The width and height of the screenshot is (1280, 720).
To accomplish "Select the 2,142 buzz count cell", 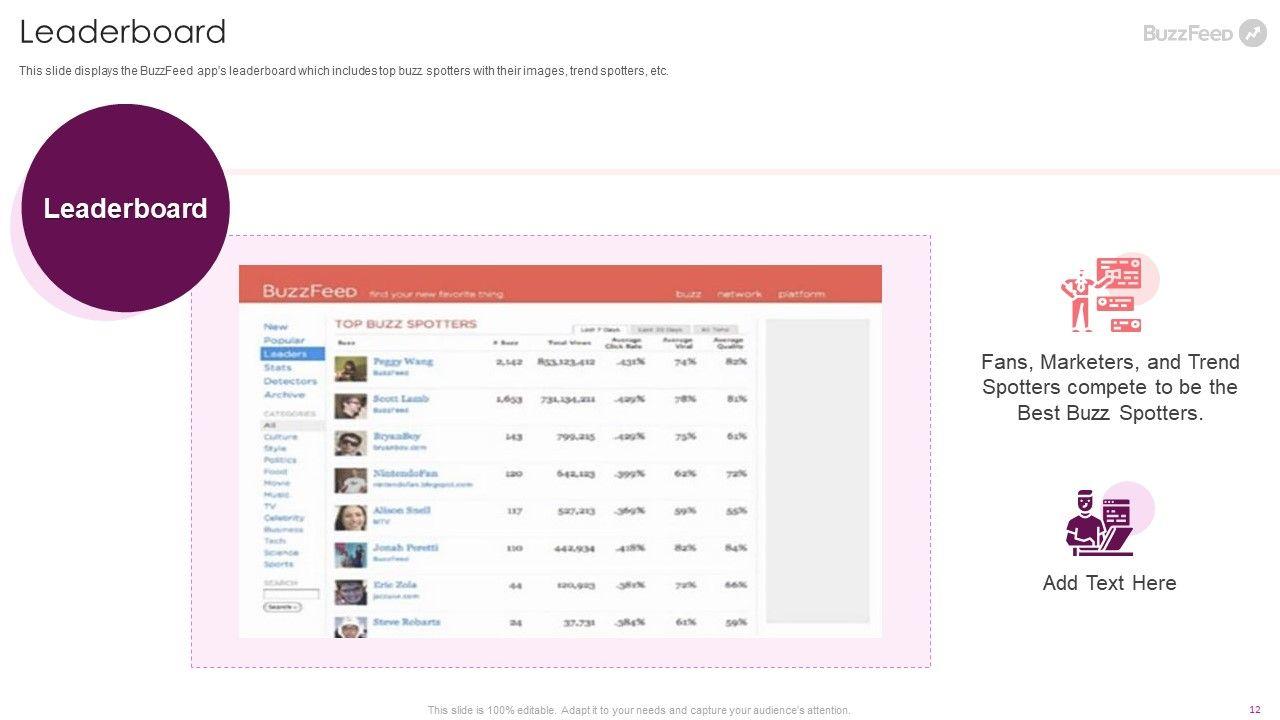I will pos(509,361).
